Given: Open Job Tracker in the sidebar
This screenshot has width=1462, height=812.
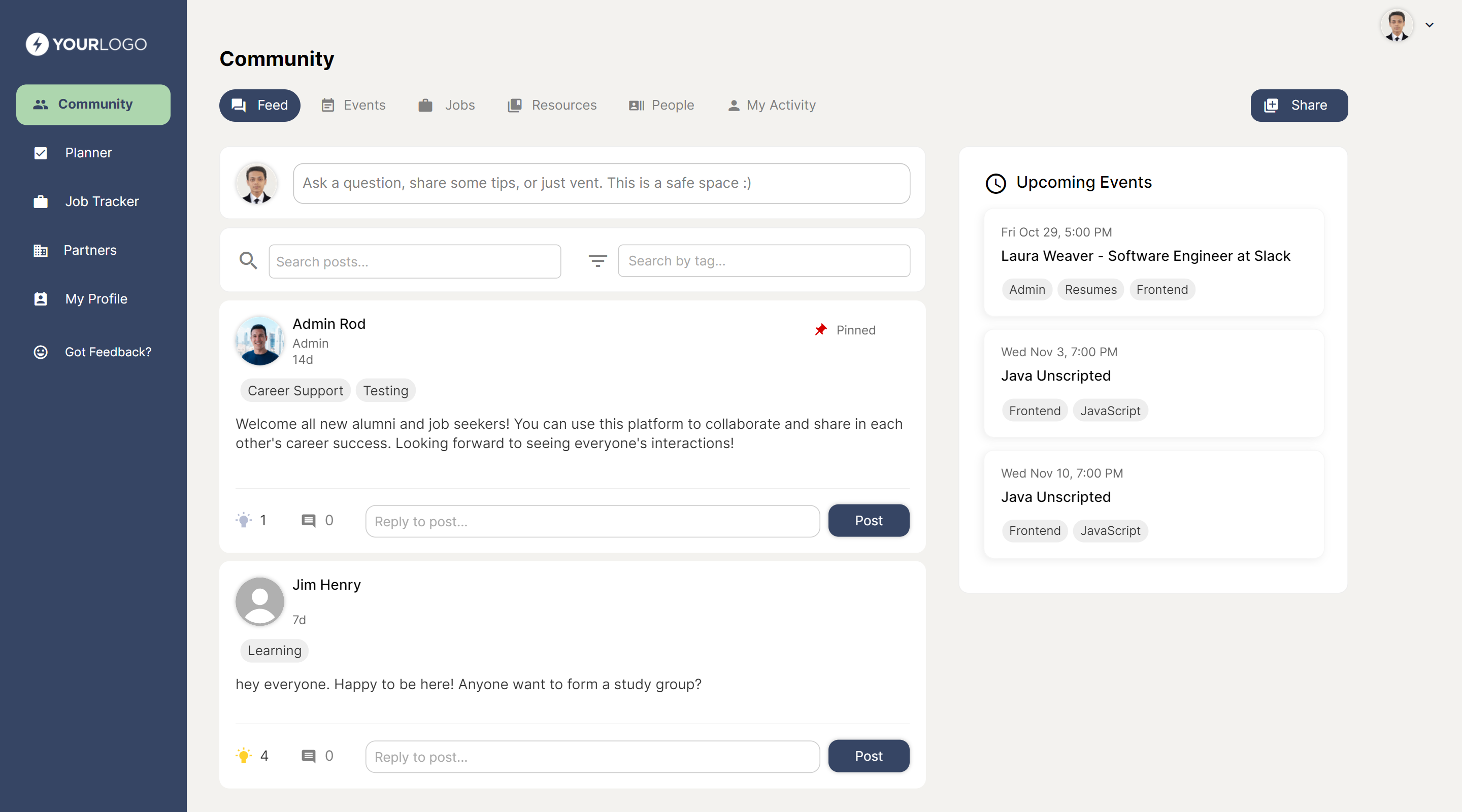Looking at the screenshot, I should [93, 201].
